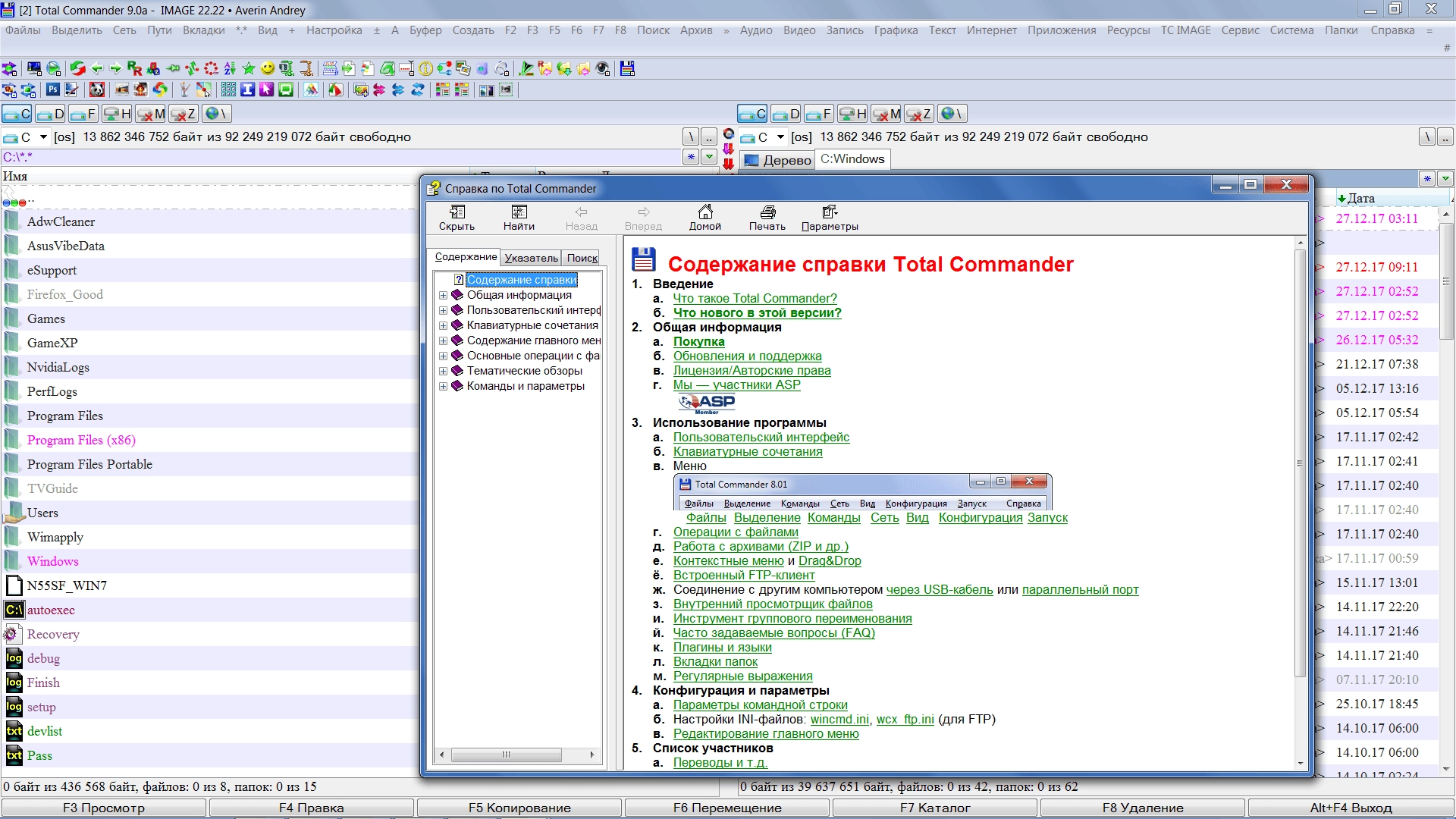Open left panel drive C dropdown
The image size is (1456, 819).
click(43, 137)
